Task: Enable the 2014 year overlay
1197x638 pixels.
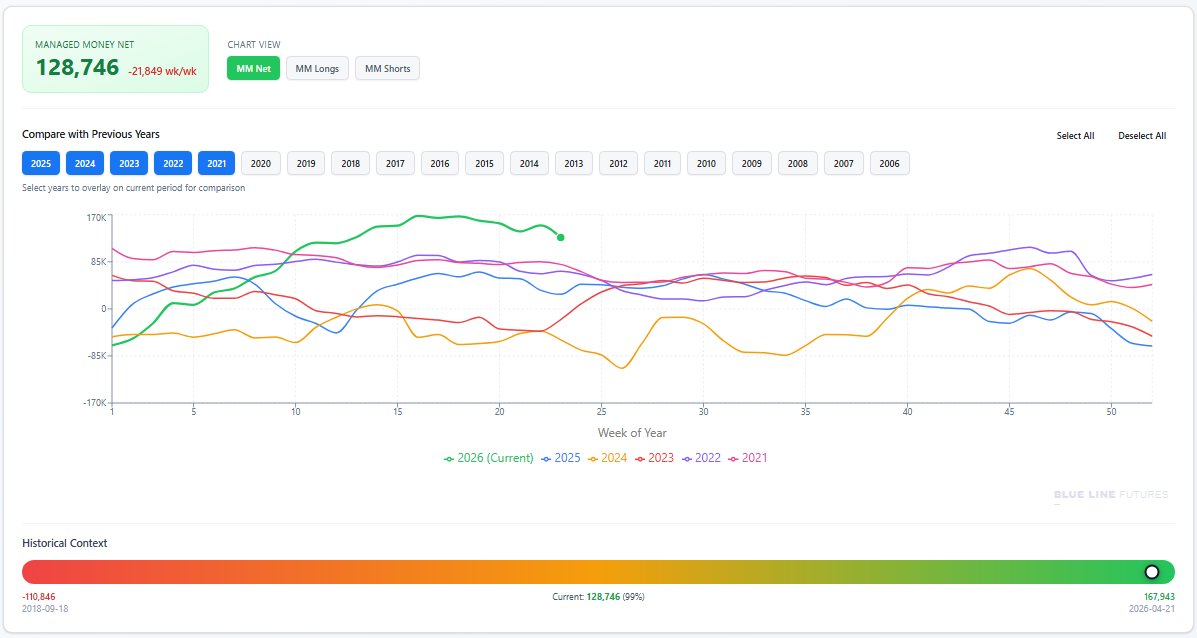Action: click(x=529, y=163)
